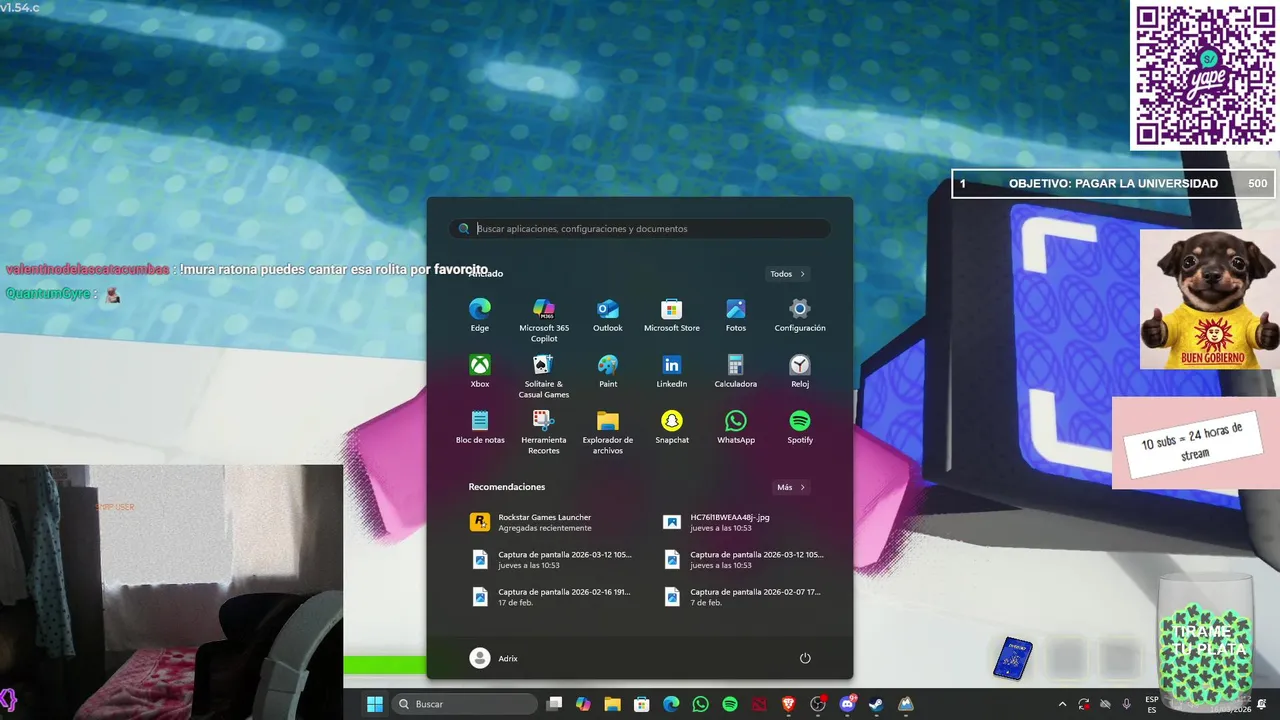This screenshot has height=720, width=1280.
Task: Show all apps with the Todos button
Action: [x=788, y=274]
